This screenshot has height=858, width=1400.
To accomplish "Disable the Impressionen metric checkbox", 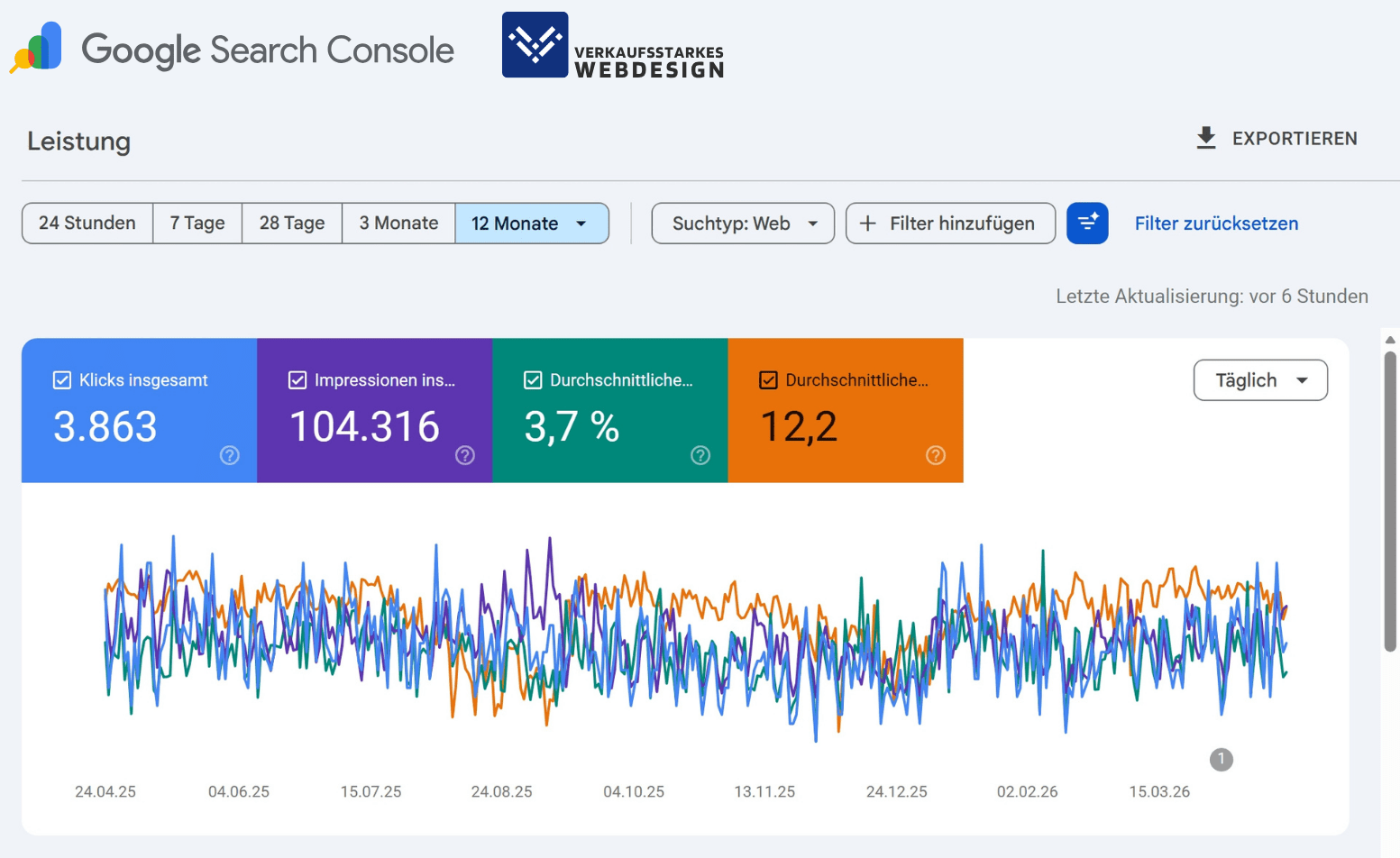I will (297, 379).
